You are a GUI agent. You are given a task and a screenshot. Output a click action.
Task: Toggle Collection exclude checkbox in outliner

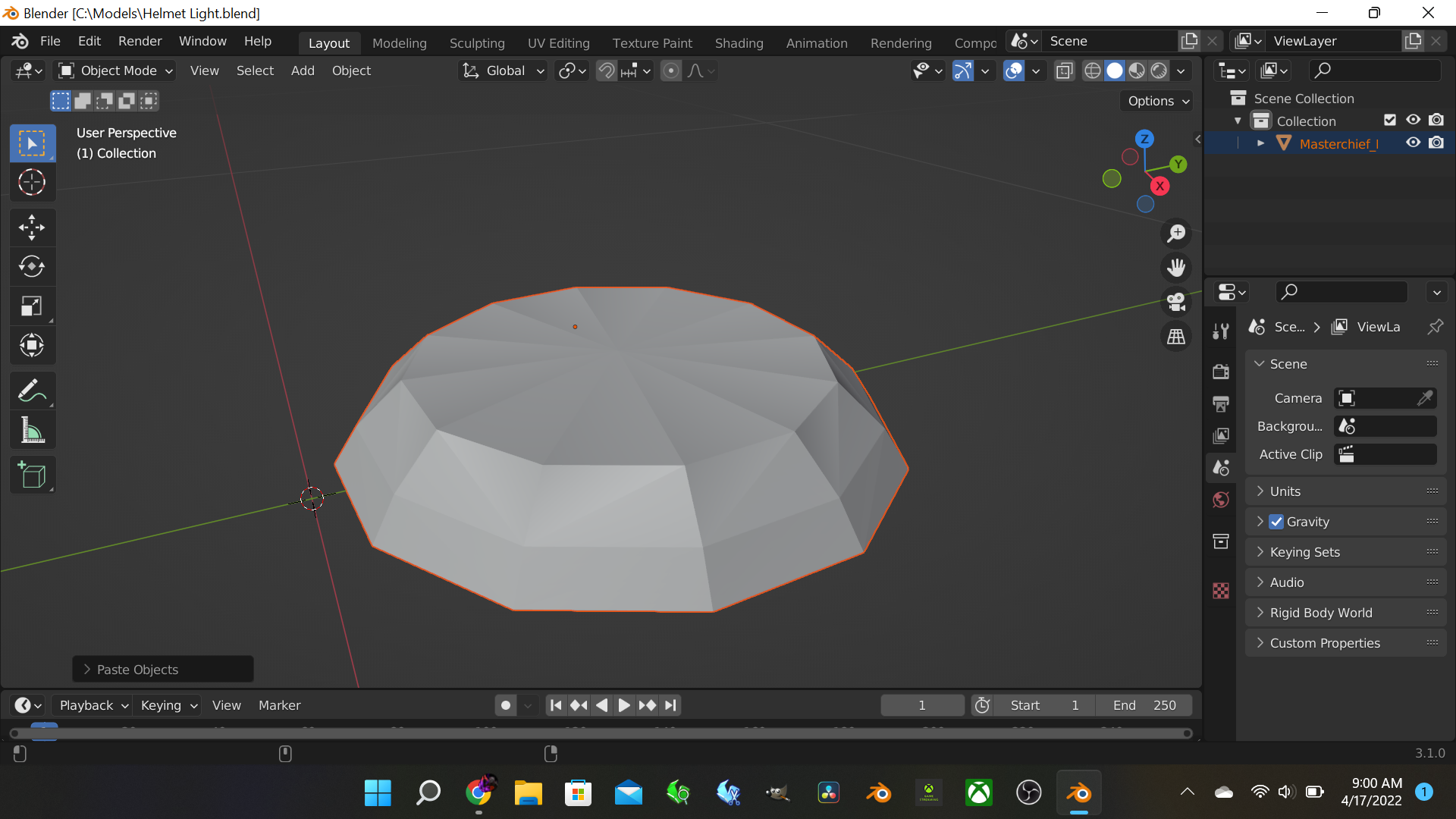pos(1390,120)
